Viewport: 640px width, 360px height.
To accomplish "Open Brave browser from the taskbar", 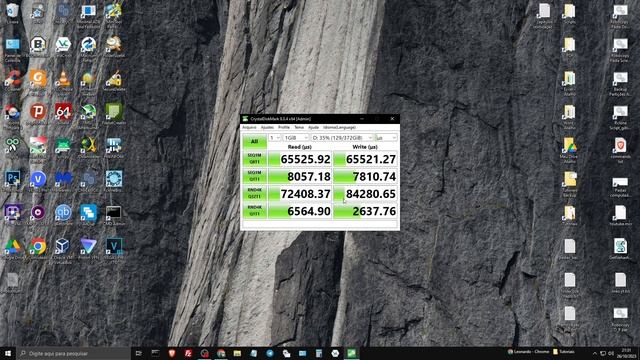I will 172,353.
